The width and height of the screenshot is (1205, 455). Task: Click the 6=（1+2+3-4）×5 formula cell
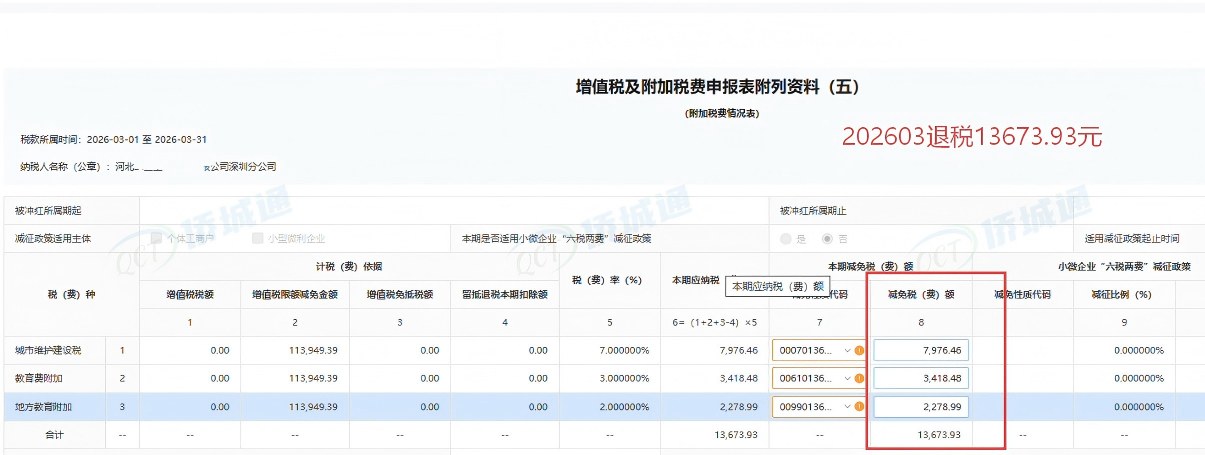714,323
